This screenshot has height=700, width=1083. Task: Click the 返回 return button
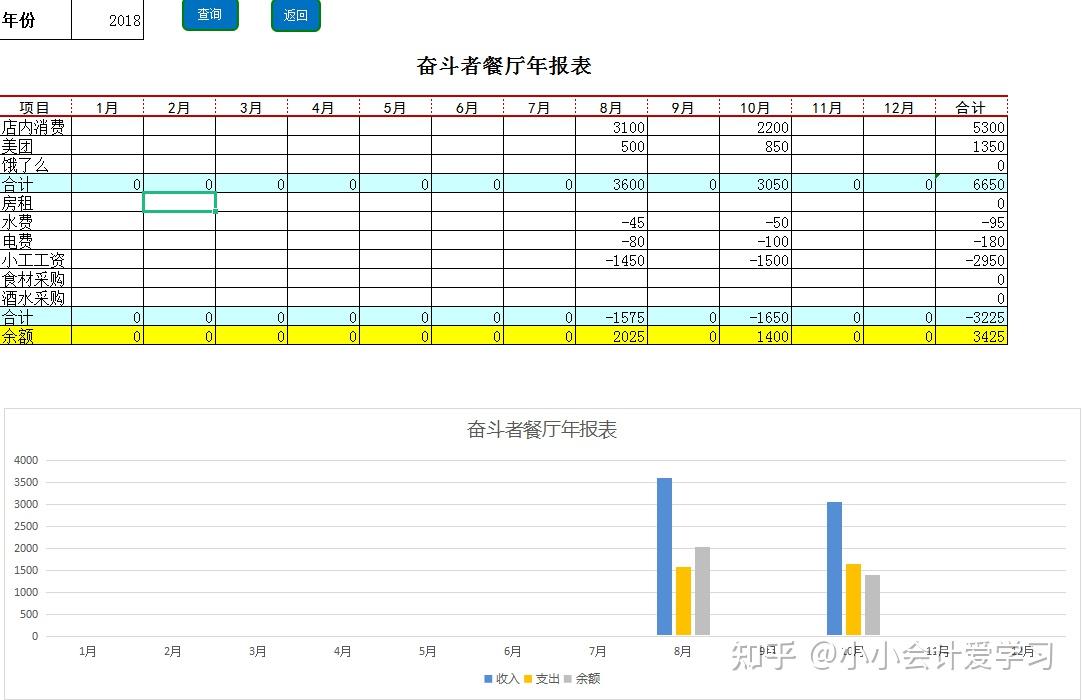pyautogui.click(x=296, y=15)
